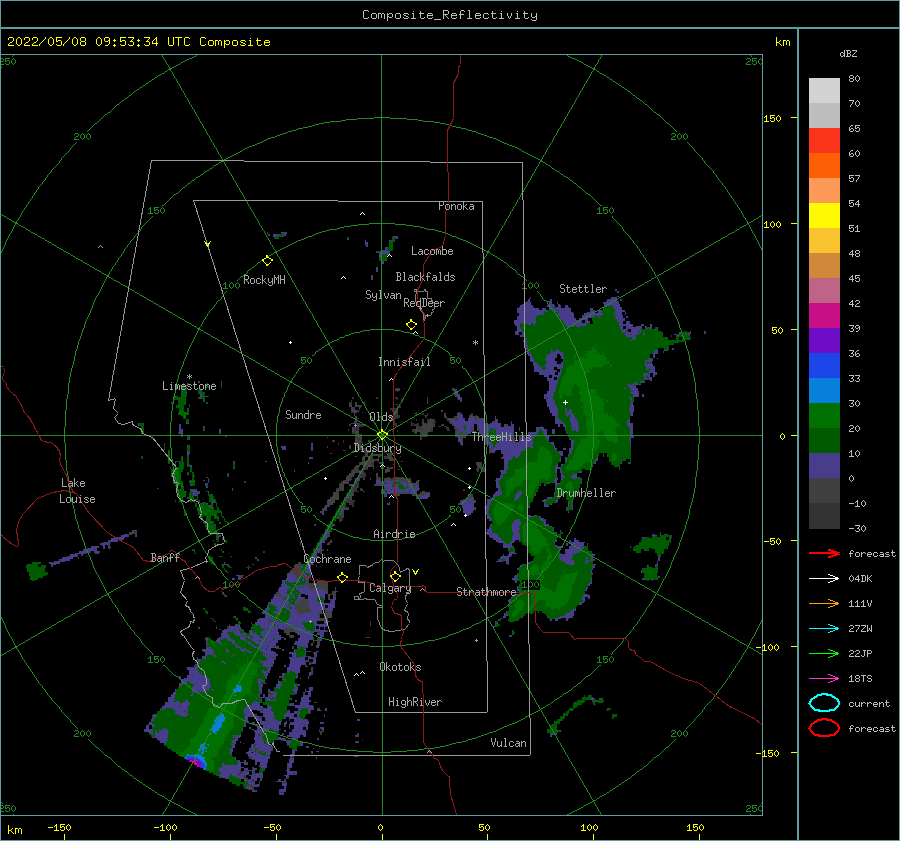Click the yellow diamond marker under Cochrane
This screenshot has width=900, height=841.
coord(343,578)
